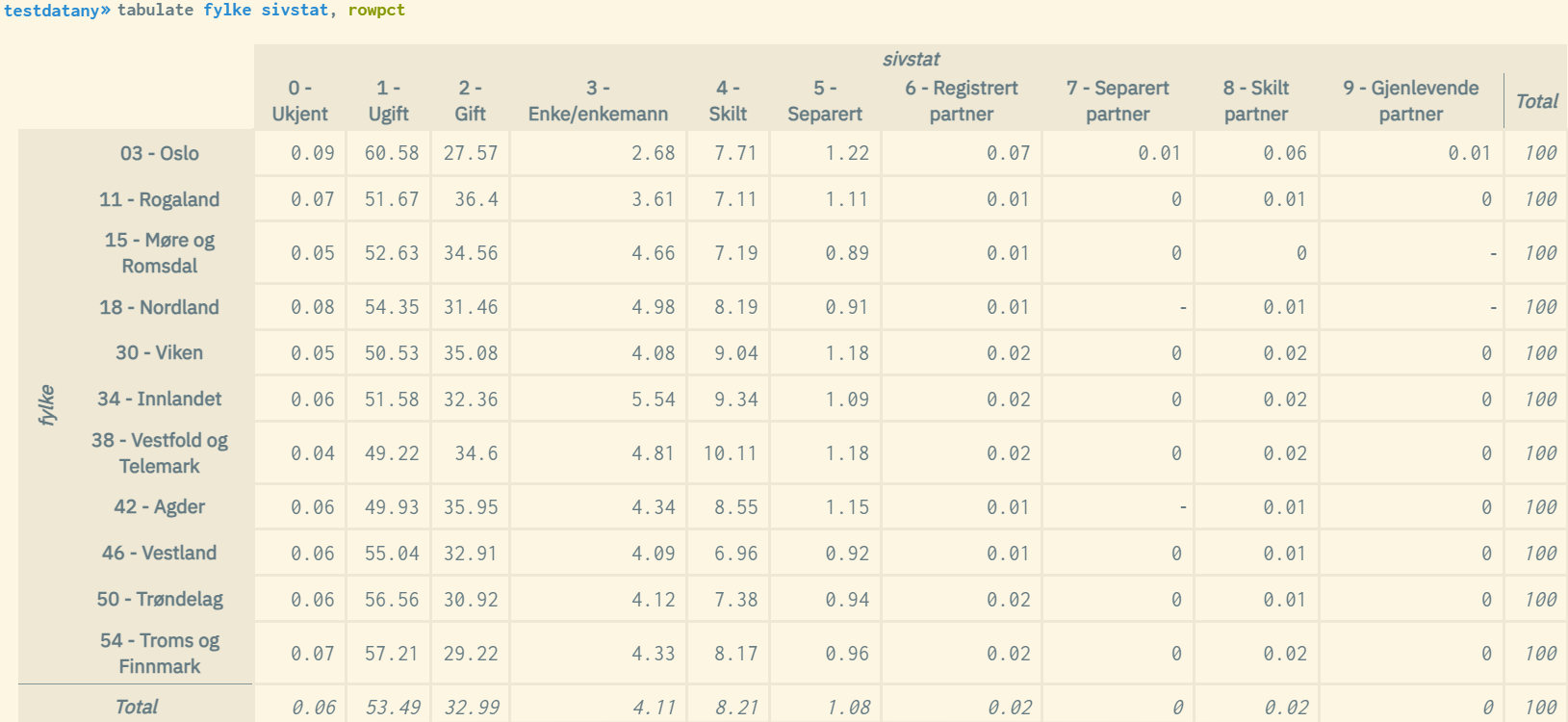Select the 10.11 Skilt cell
1568x722 pixels.
730,453
